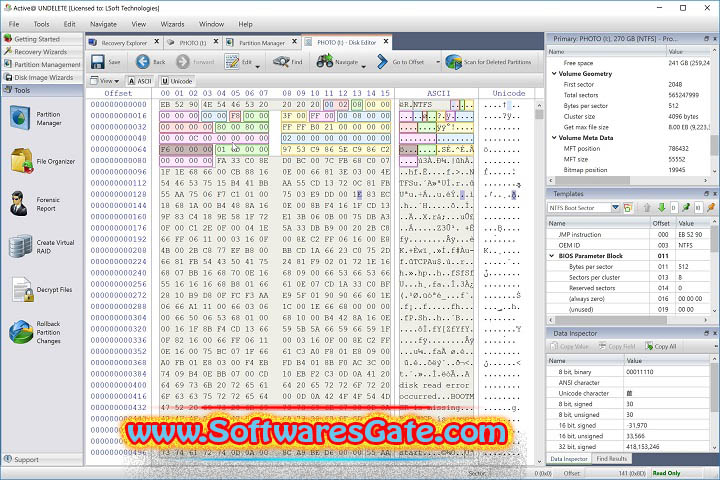Click the template manager icon beside NTFS dropdown
Viewport: 720px width, 480px height.
click(628, 208)
